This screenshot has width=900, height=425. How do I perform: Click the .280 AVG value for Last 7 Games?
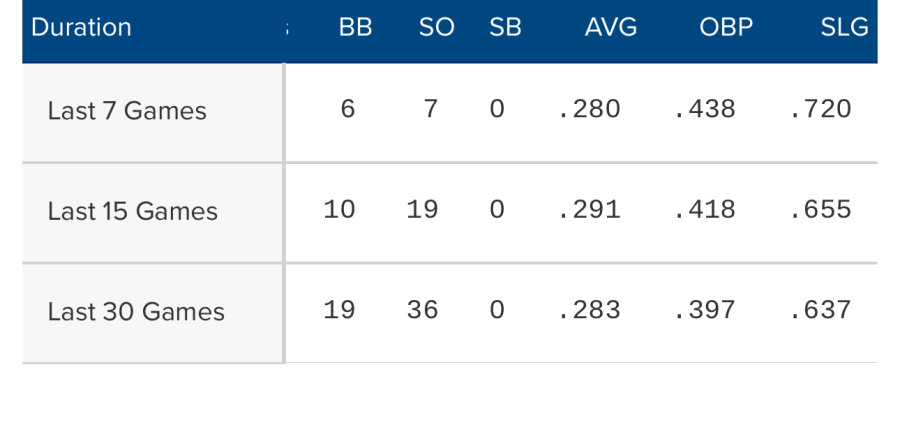(x=589, y=109)
